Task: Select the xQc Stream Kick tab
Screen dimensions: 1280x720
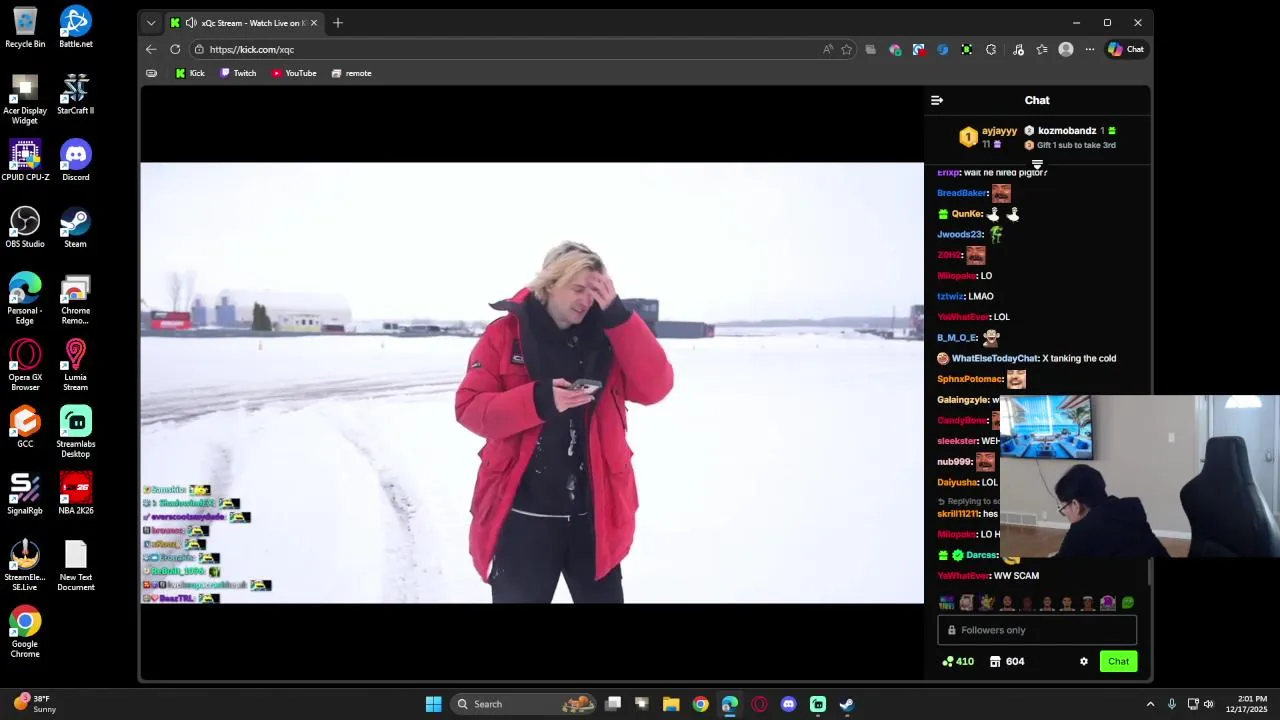Action: [244, 23]
